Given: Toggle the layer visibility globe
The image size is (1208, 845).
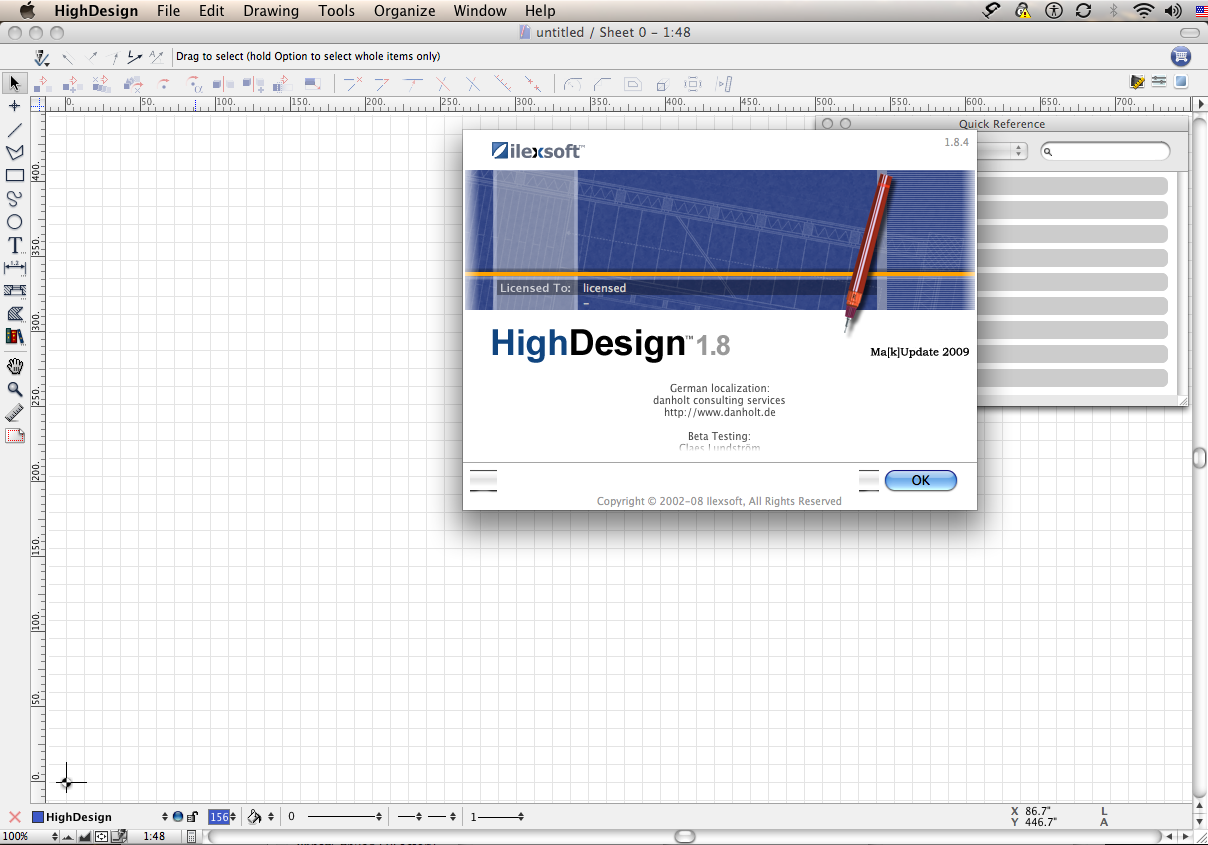Looking at the screenshot, I should pyautogui.click(x=178, y=817).
